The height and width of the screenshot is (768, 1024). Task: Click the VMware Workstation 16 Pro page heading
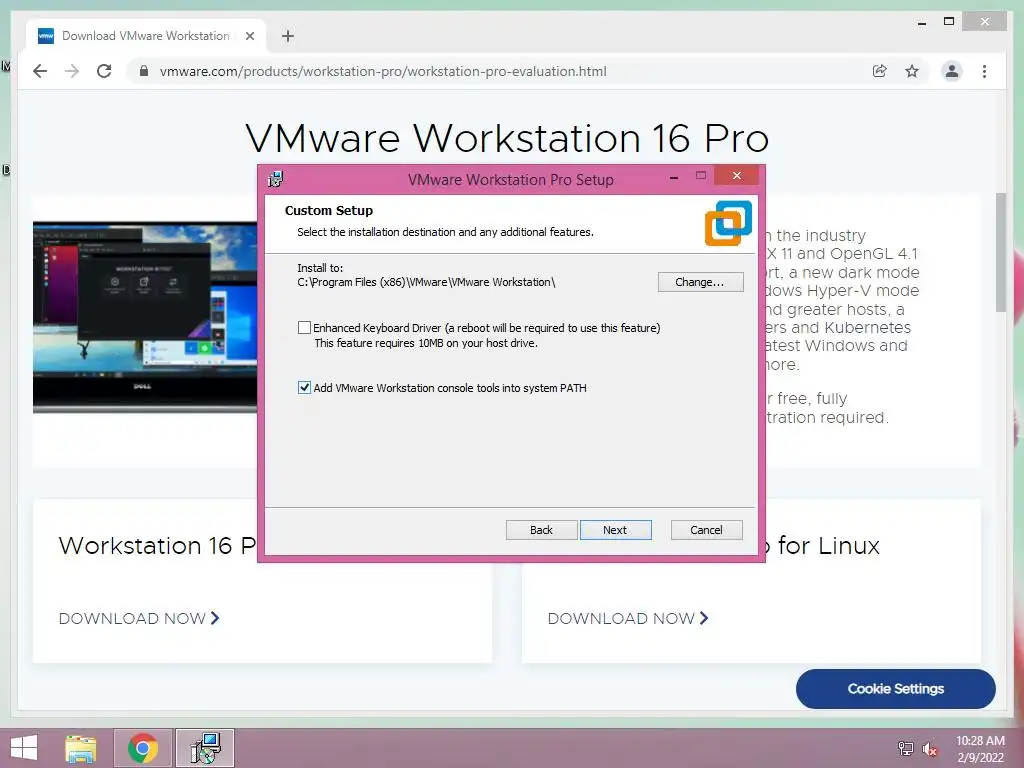point(507,138)
